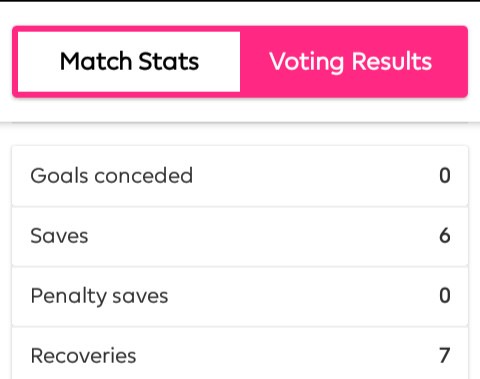Viewport: 480px width, 379px height.
Task: Tap the Penalty saves value 0
Action: point(445,296)
